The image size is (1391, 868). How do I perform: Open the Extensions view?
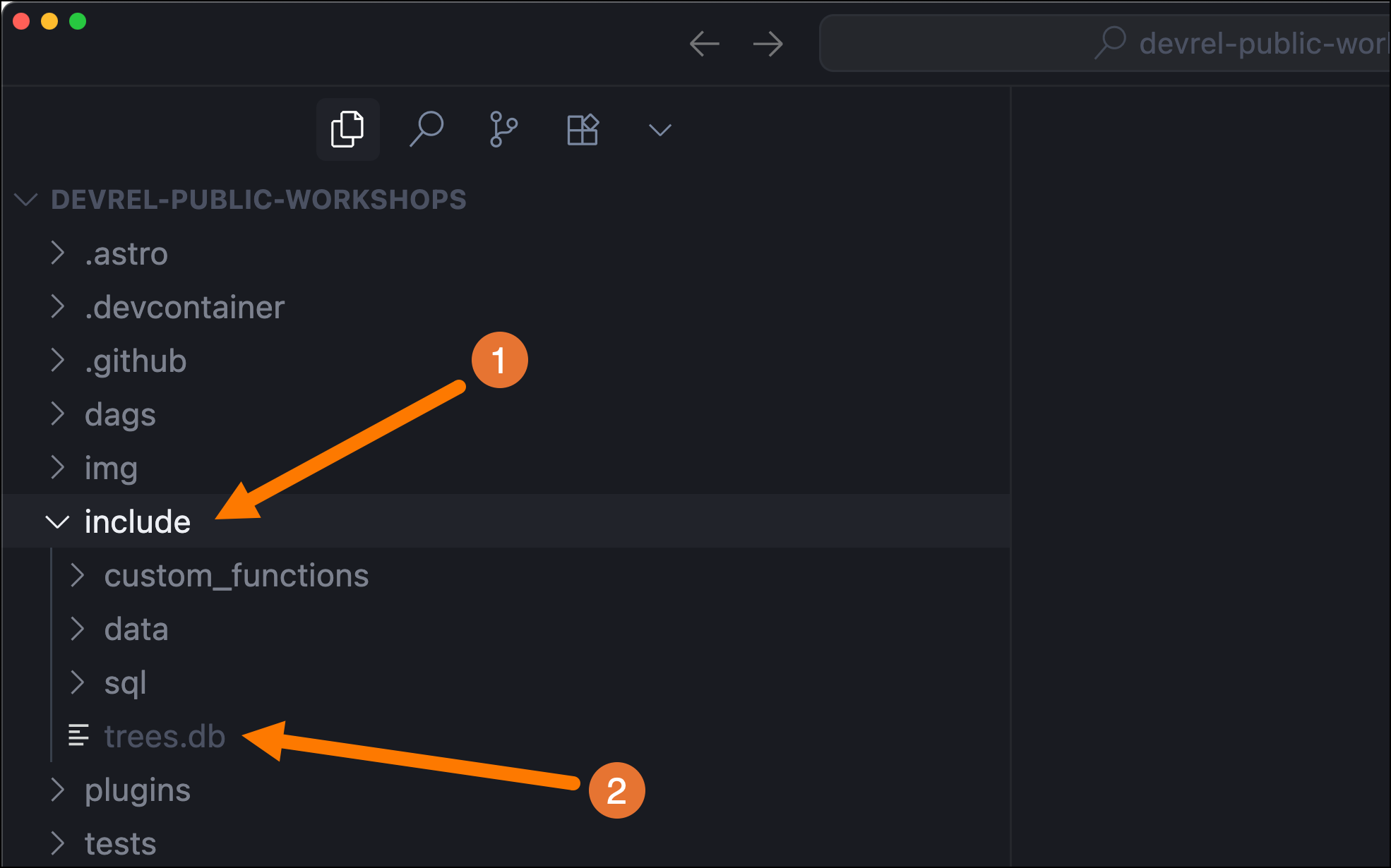coord(582,129)
